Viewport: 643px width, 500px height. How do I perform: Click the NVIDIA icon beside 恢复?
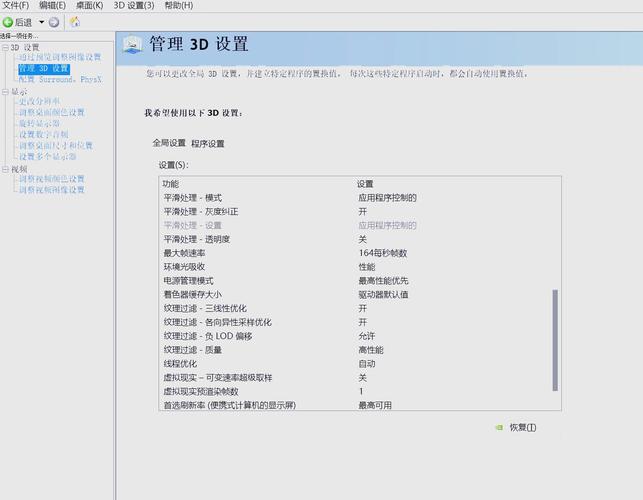tap(499, 427)
